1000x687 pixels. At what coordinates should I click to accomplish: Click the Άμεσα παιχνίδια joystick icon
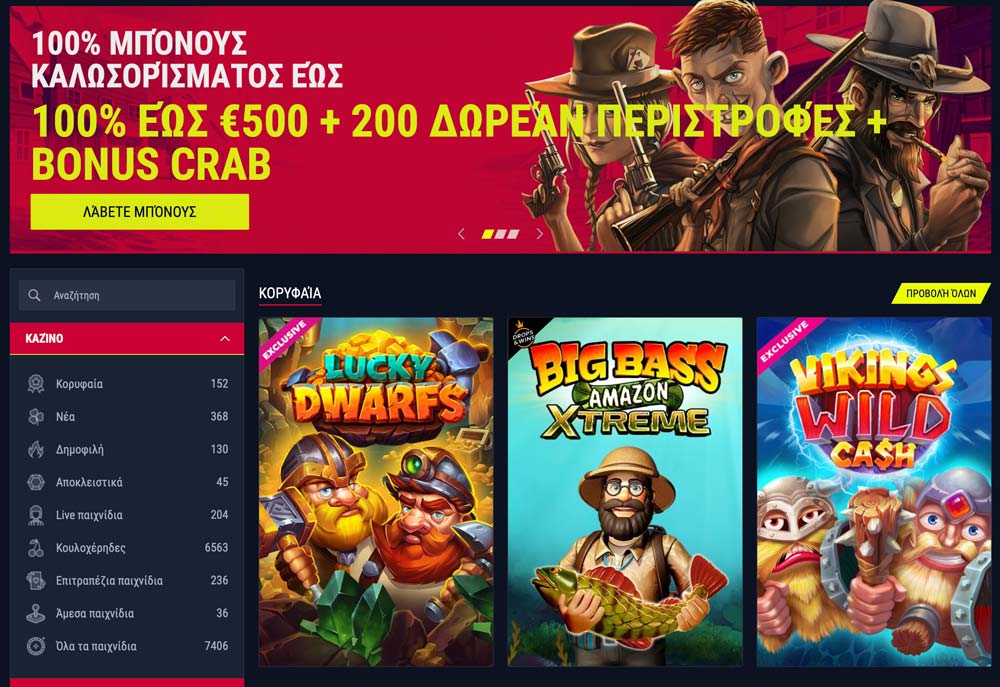click(x=36, y=614)
